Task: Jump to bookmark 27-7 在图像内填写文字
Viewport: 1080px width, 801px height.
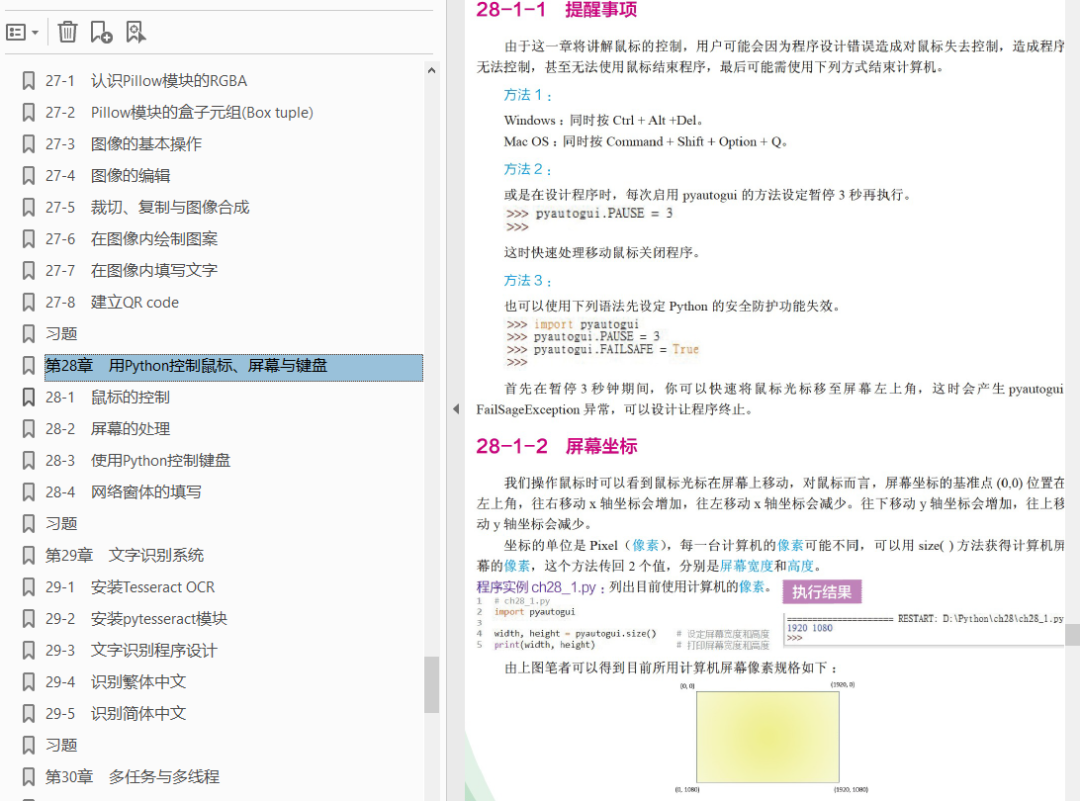Action: (x=132, y=271)
